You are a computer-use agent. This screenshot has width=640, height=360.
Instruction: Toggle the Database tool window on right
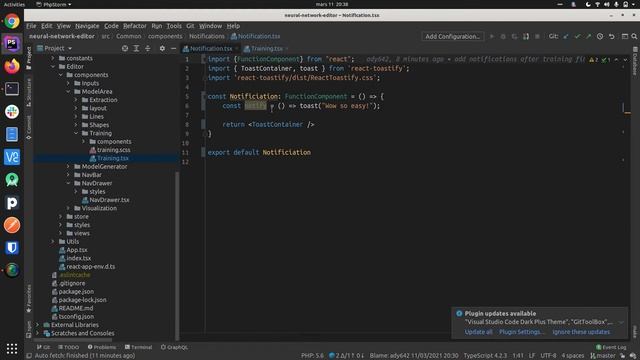tap(635, 61)
